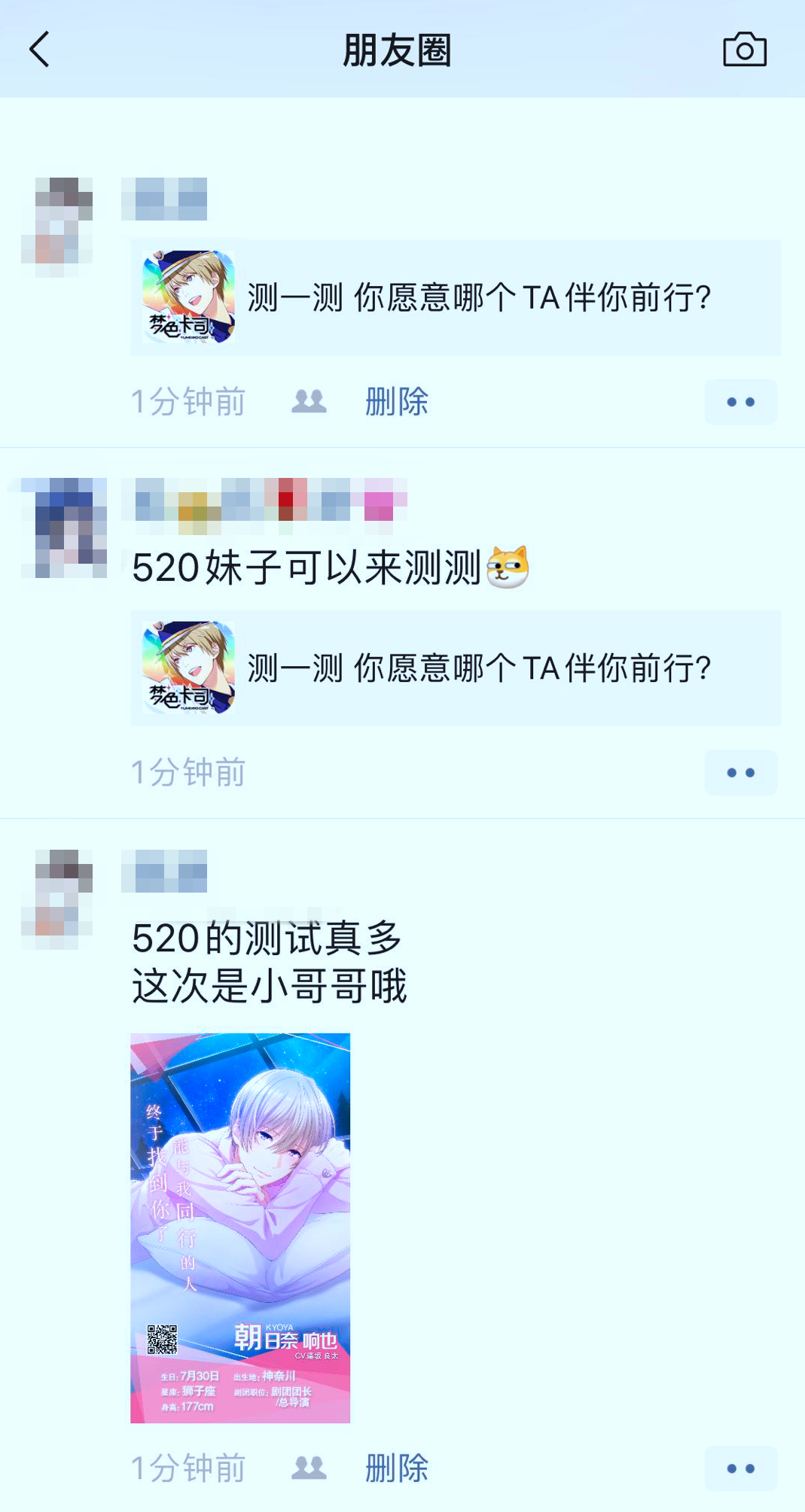Expand the two-dot menu on the third post
The image size is (805, 1512).
point(741,1468)
